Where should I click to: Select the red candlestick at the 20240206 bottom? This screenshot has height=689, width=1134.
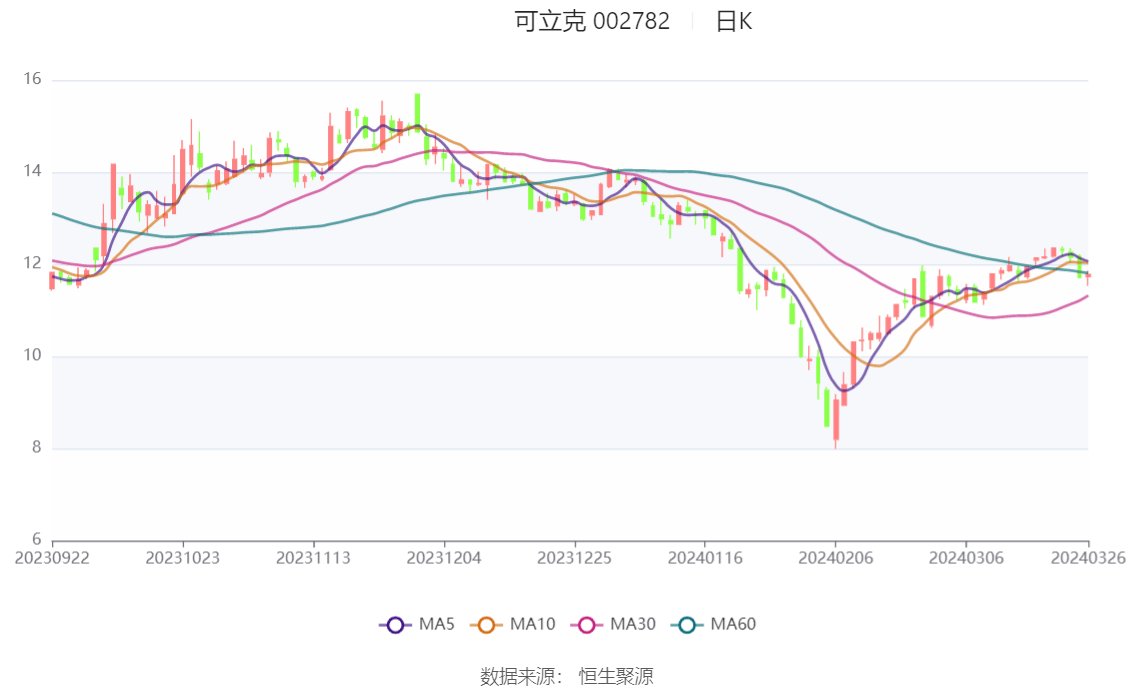tap(838, 420)
